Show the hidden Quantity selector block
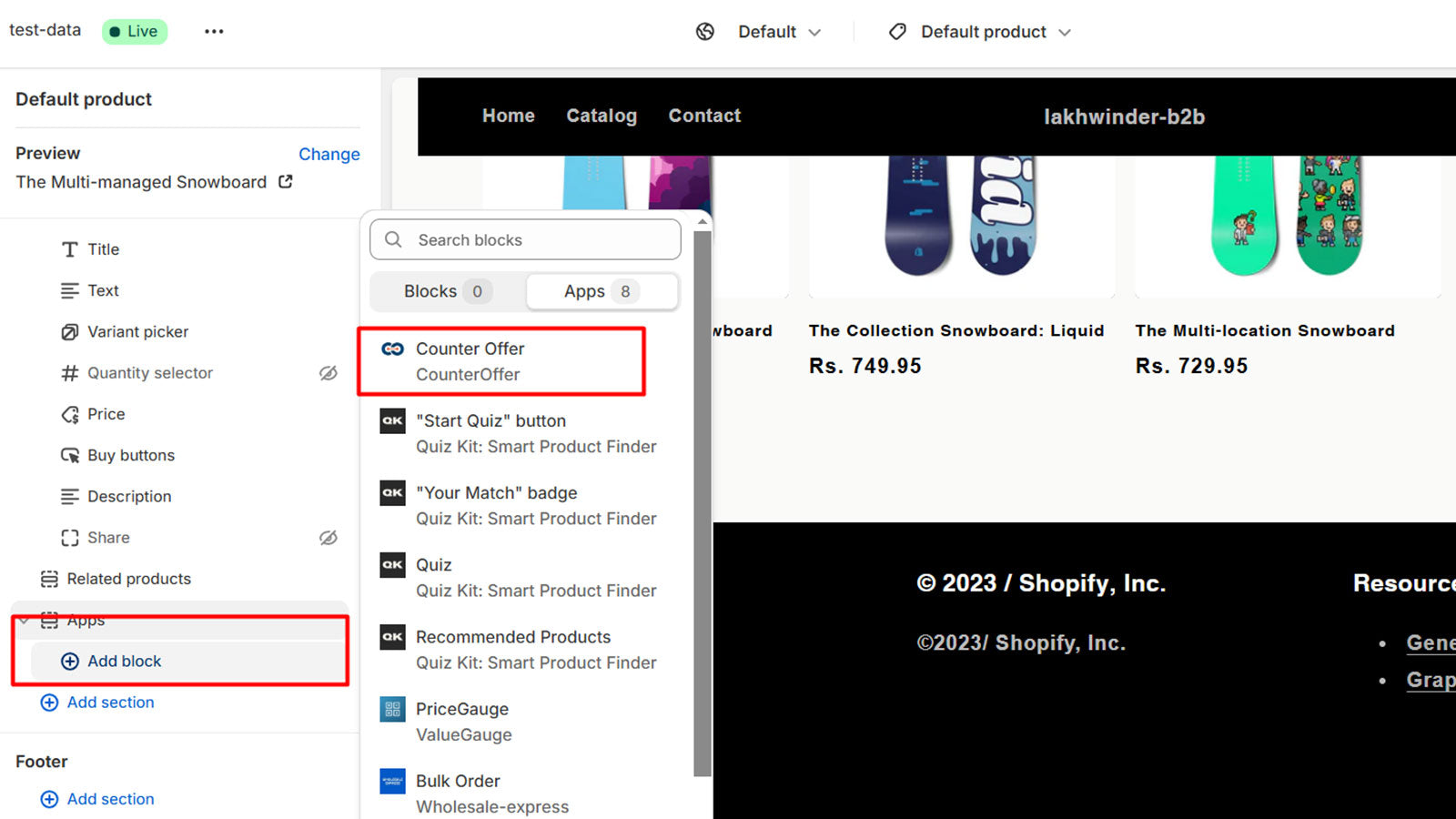The width and height of the screenshot is (1456, 819). coord(328,373)
